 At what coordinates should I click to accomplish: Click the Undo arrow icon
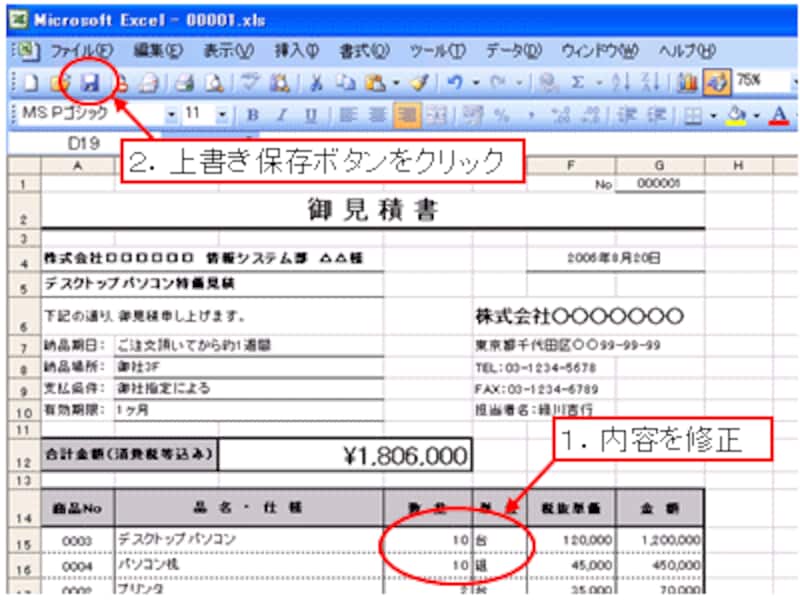(x=455, y=83)
